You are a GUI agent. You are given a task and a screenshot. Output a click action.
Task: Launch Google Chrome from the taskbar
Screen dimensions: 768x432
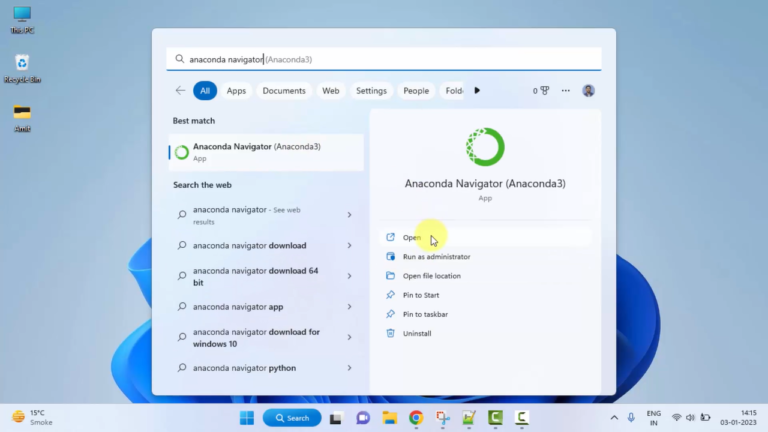[x=416, y=418]
